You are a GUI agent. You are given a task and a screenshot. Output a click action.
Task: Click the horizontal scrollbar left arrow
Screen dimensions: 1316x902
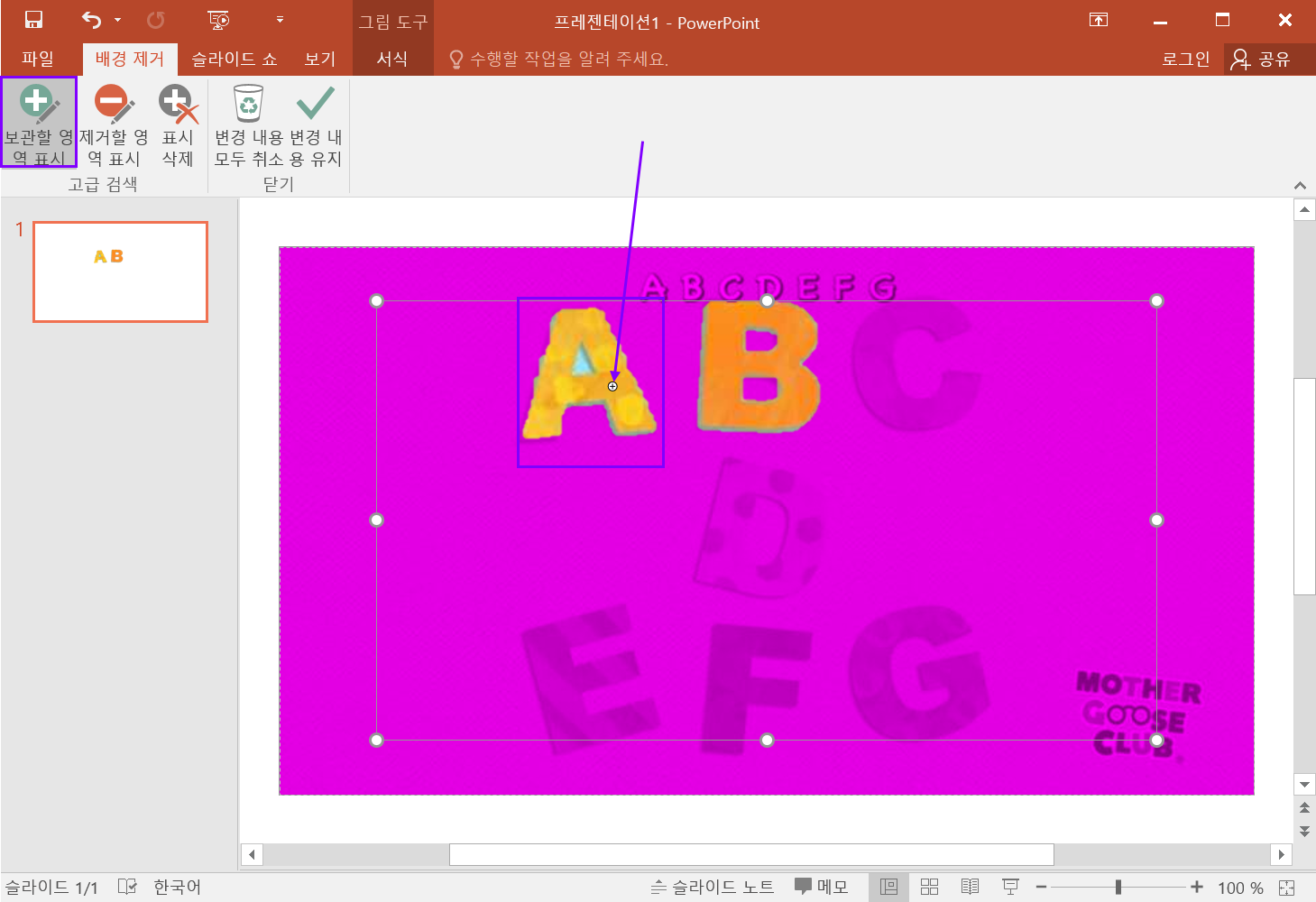pyautogui.click(x=252, y=854)
